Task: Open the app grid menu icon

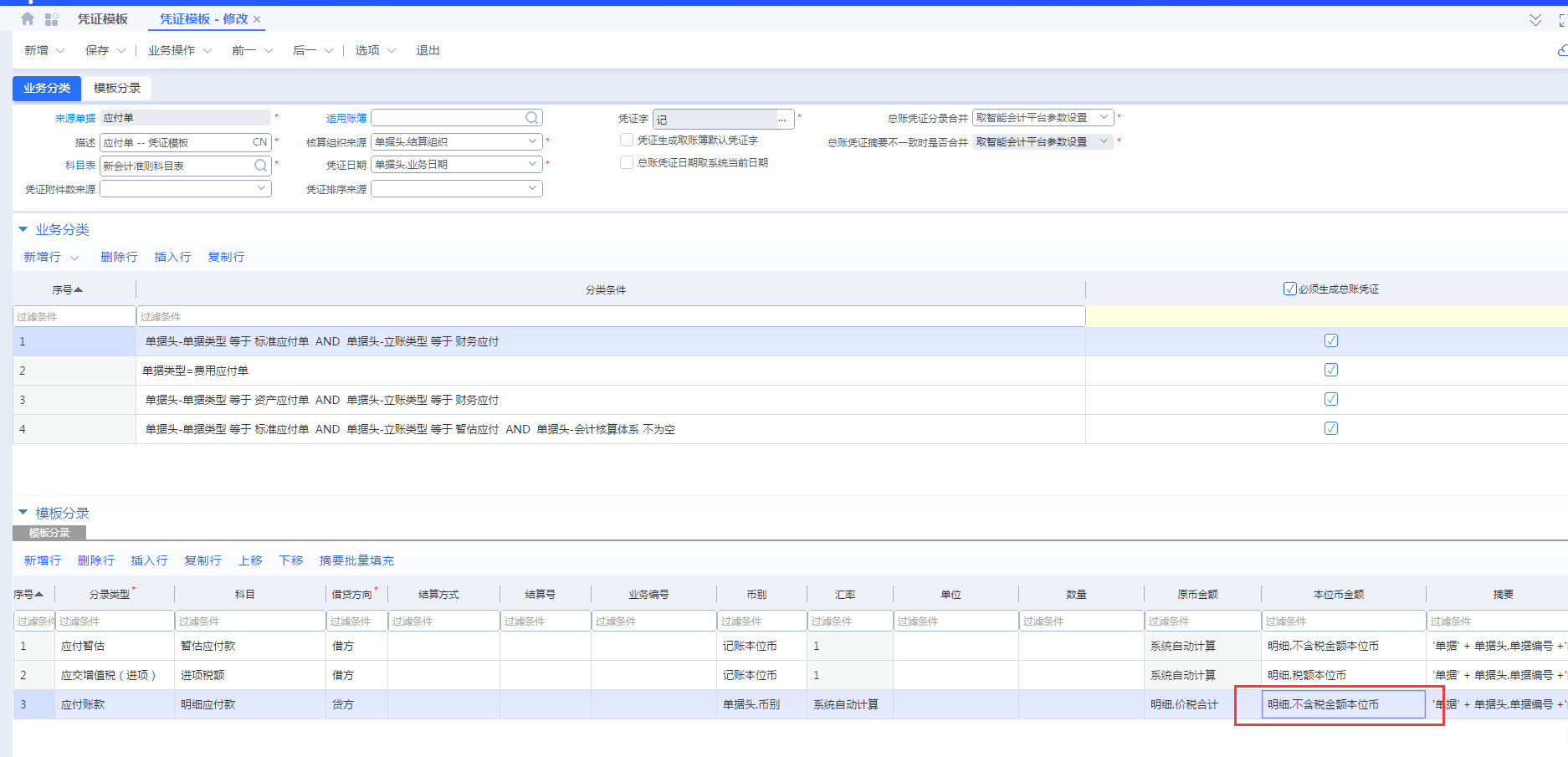Action: [51, 19]
